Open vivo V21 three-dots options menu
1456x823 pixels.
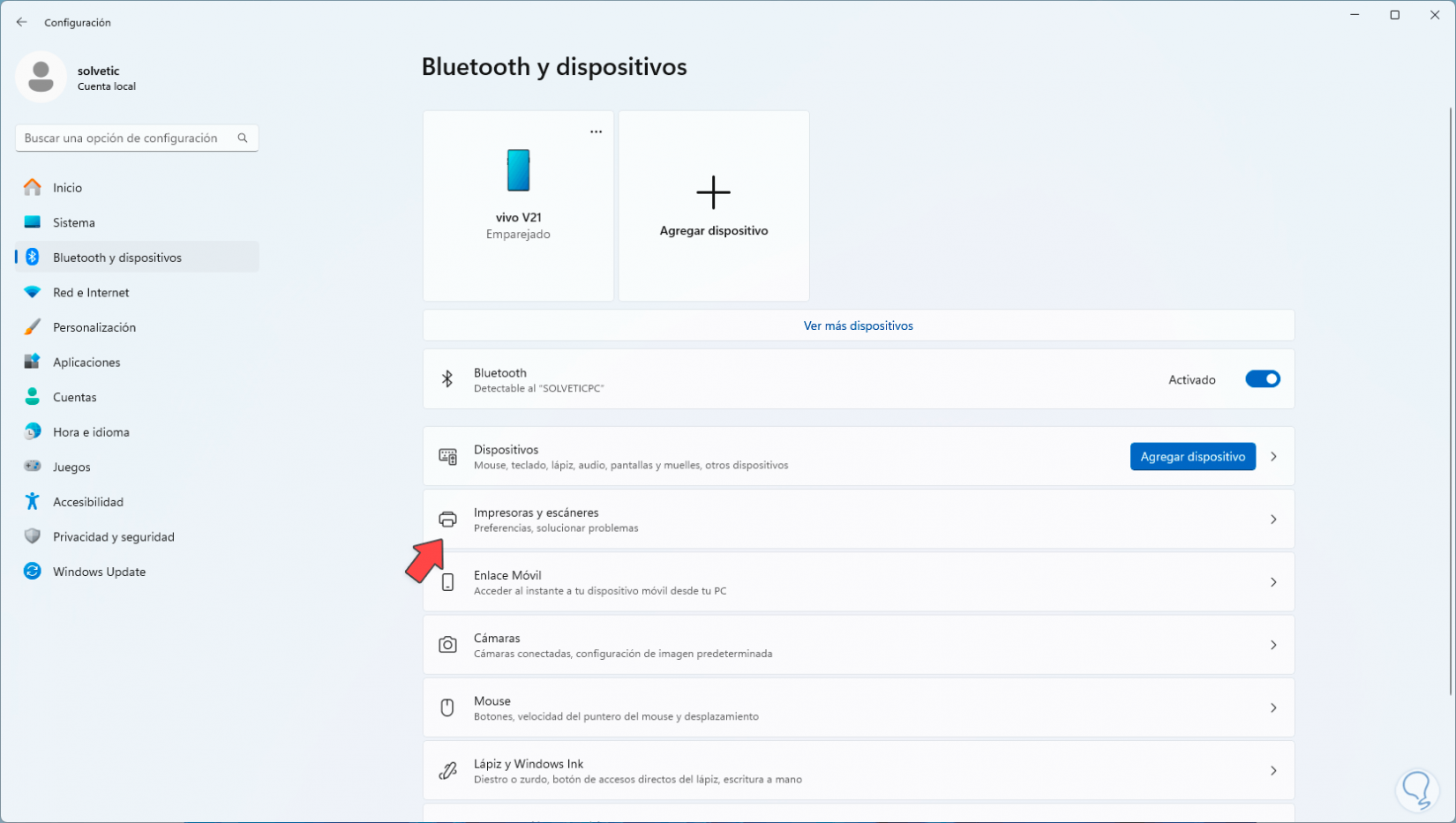click(597, 132)
